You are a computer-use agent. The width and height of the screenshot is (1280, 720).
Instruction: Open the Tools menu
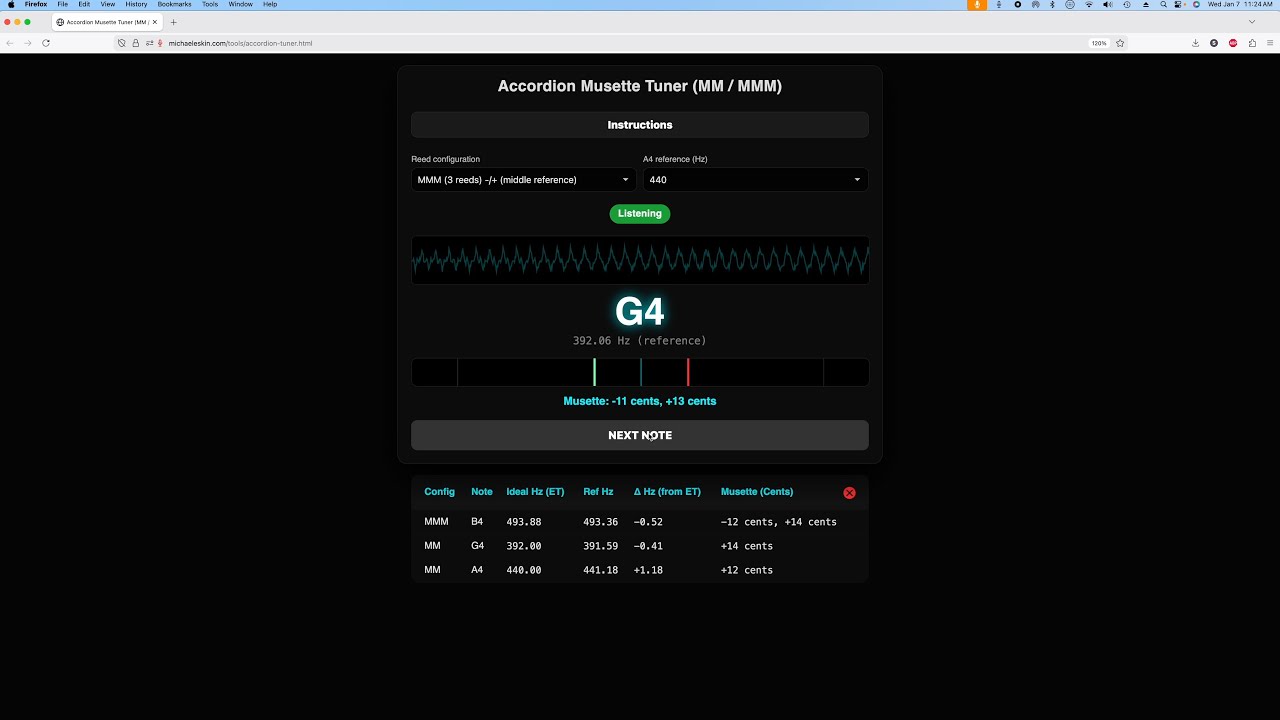[210, 4]
